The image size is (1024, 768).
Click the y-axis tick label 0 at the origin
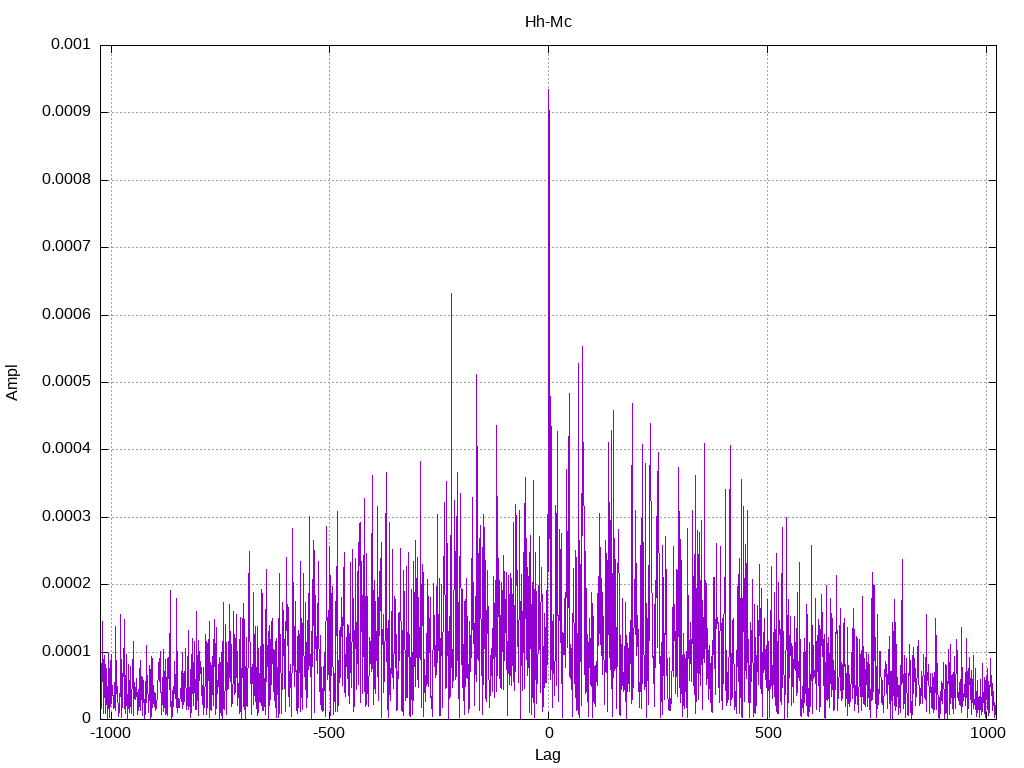(86, 718)
